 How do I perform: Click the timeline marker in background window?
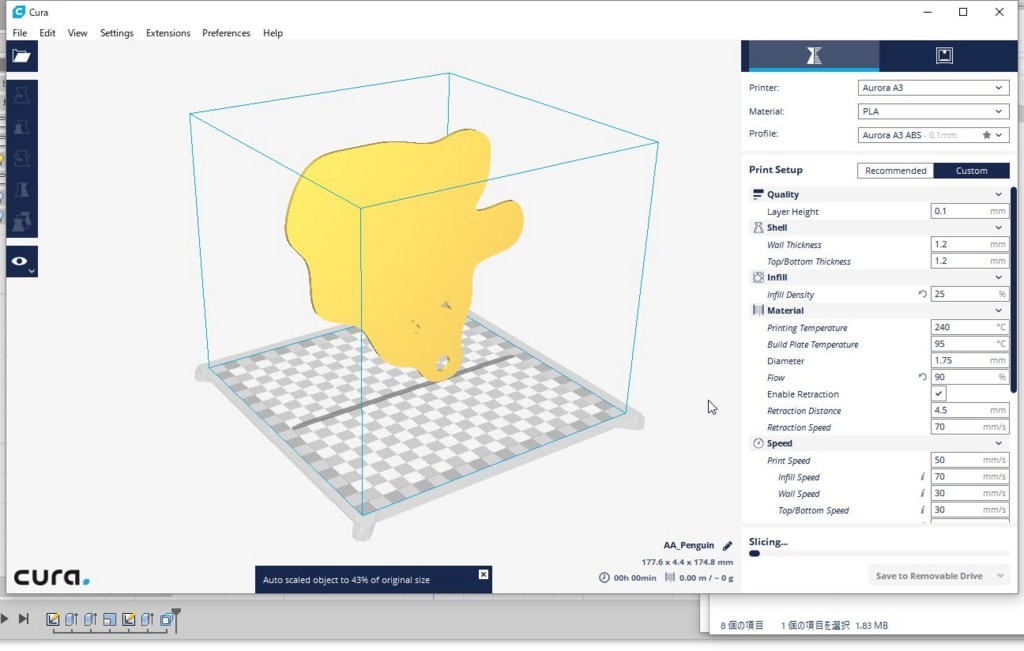click(176, 619)
